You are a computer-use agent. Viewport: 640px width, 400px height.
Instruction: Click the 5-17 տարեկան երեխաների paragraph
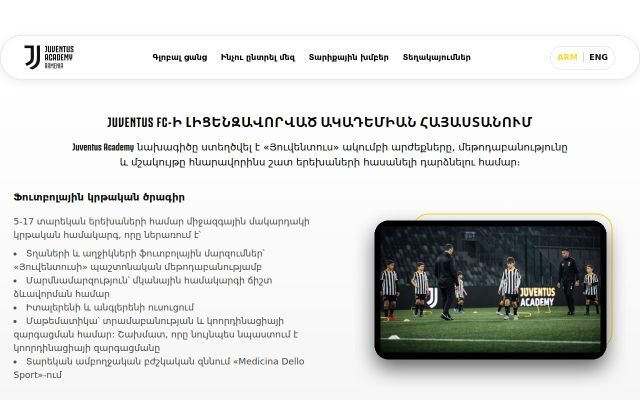[x=162, y=228]
